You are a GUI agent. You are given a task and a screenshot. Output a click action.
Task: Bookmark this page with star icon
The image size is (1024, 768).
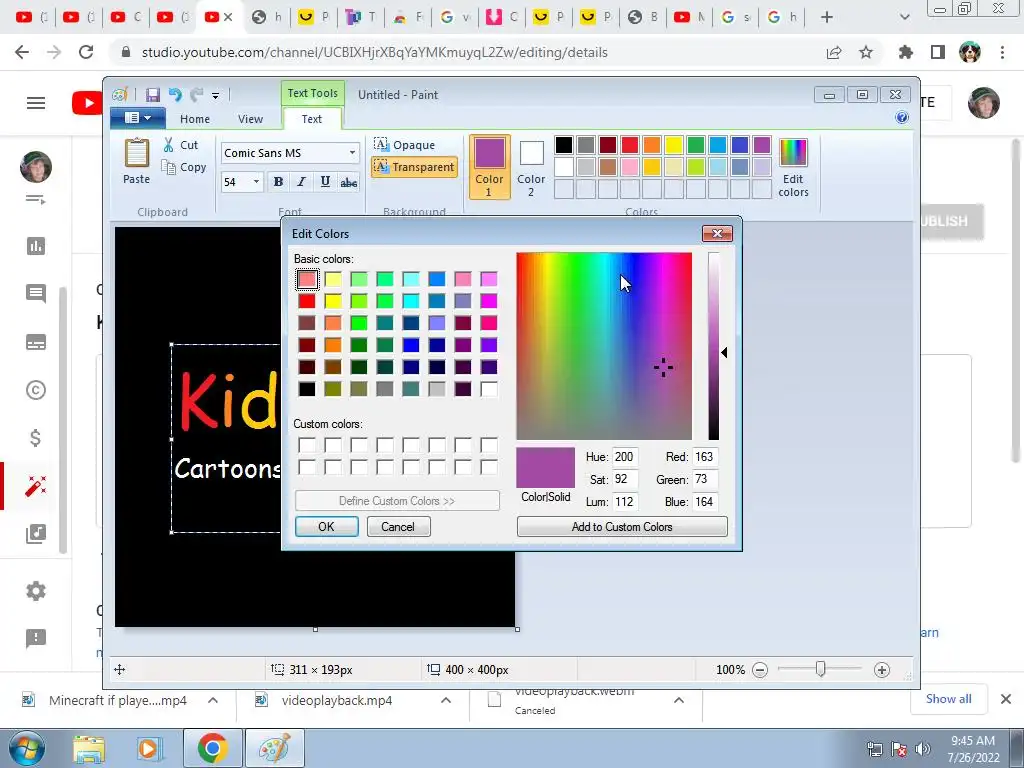[x=866, y=52]
